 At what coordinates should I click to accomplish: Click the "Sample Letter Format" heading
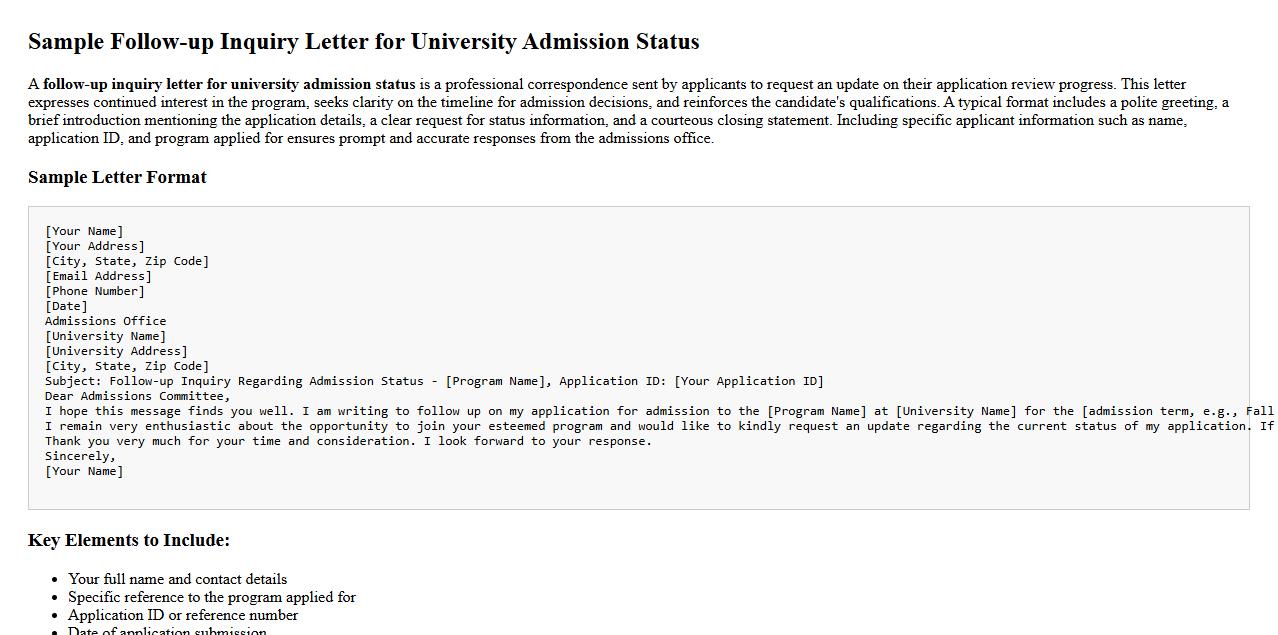point(117,177)
